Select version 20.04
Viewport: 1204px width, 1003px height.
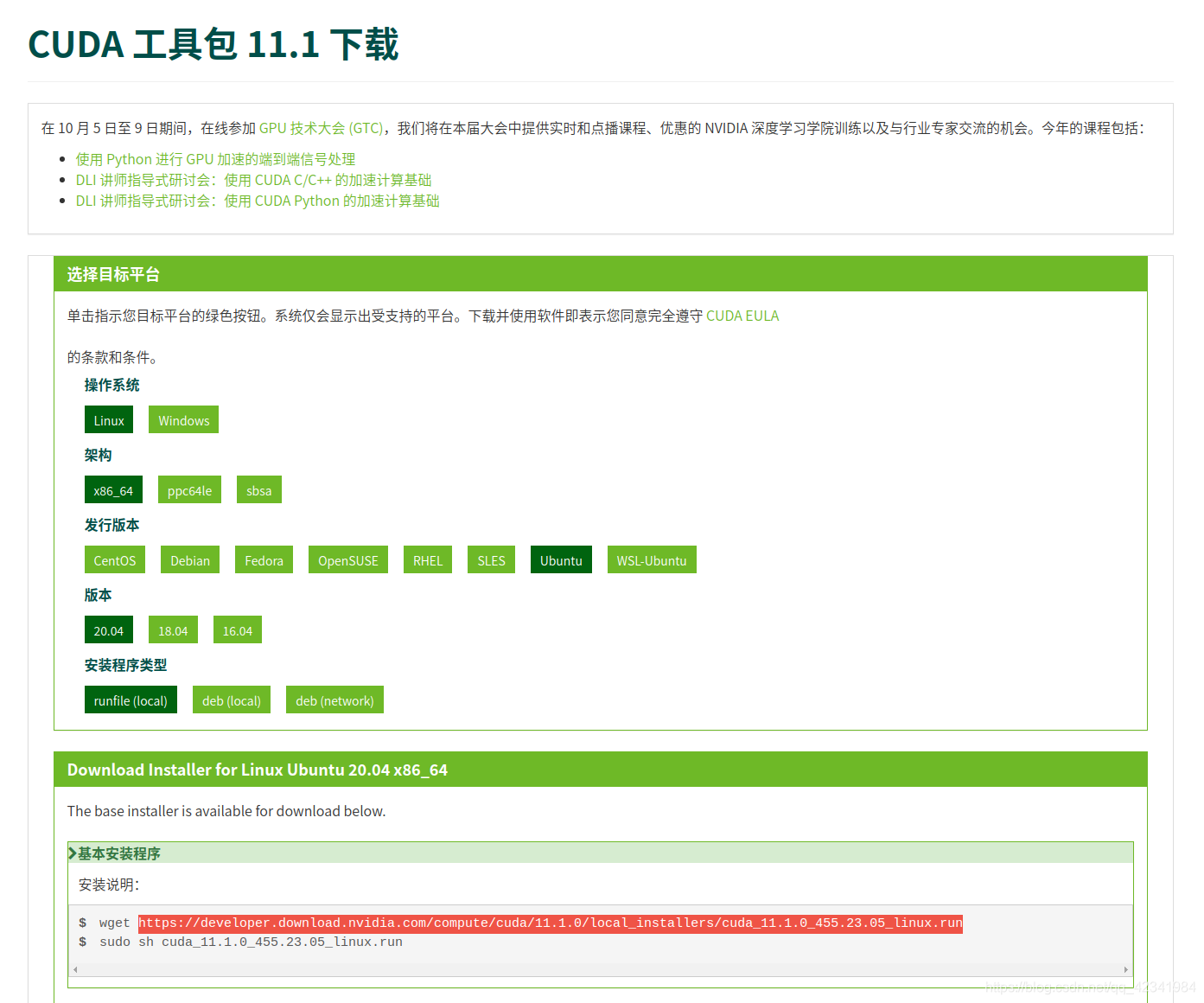click(109, 630)
